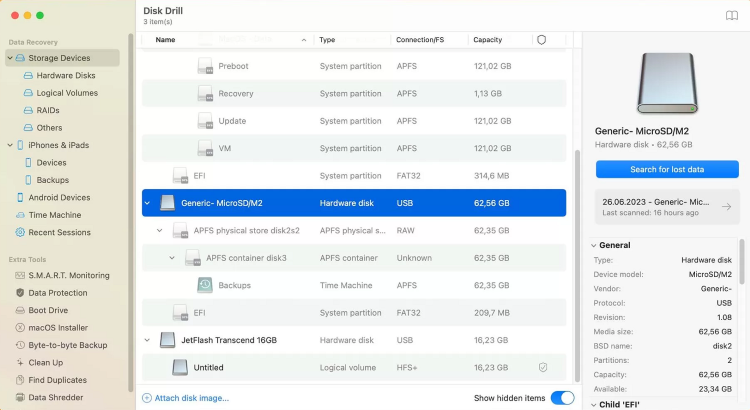Select the EFI 209,7 MB row

[354, 313]
